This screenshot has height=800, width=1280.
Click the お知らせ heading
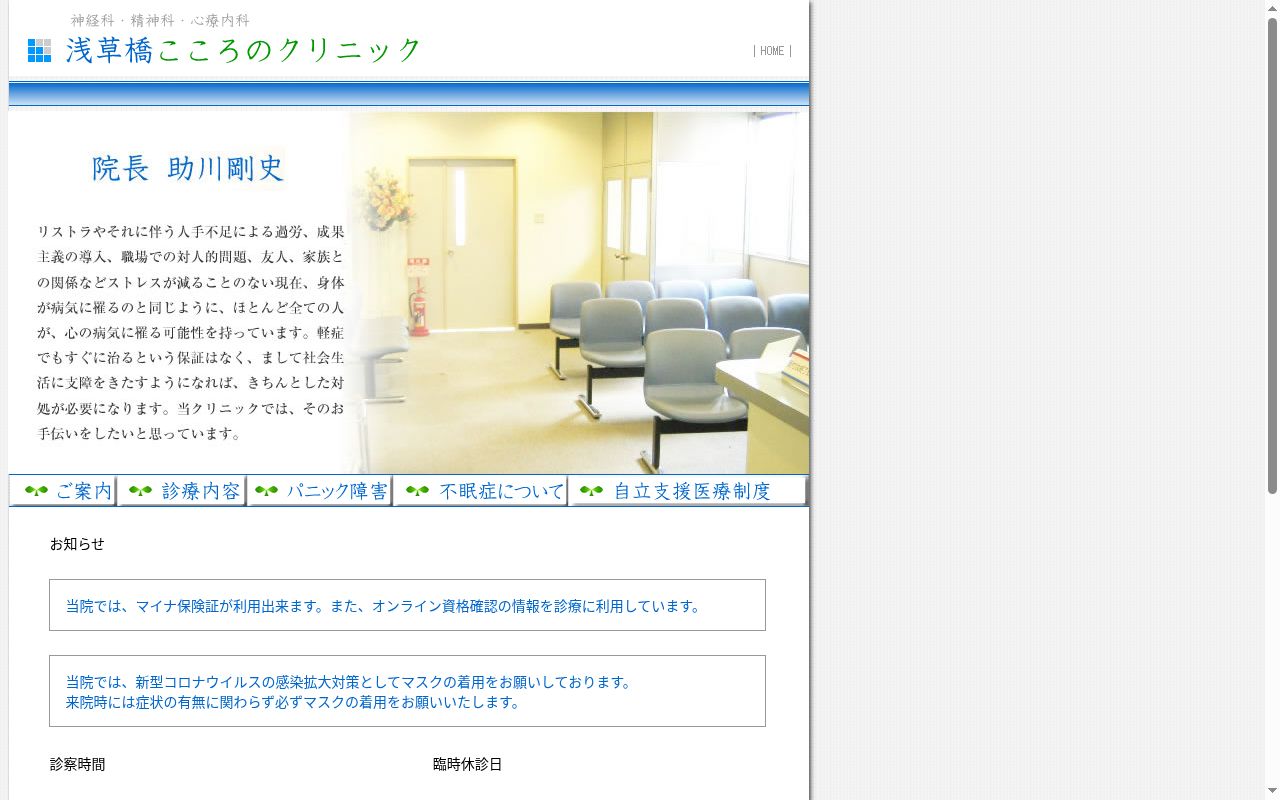[77, 544]
